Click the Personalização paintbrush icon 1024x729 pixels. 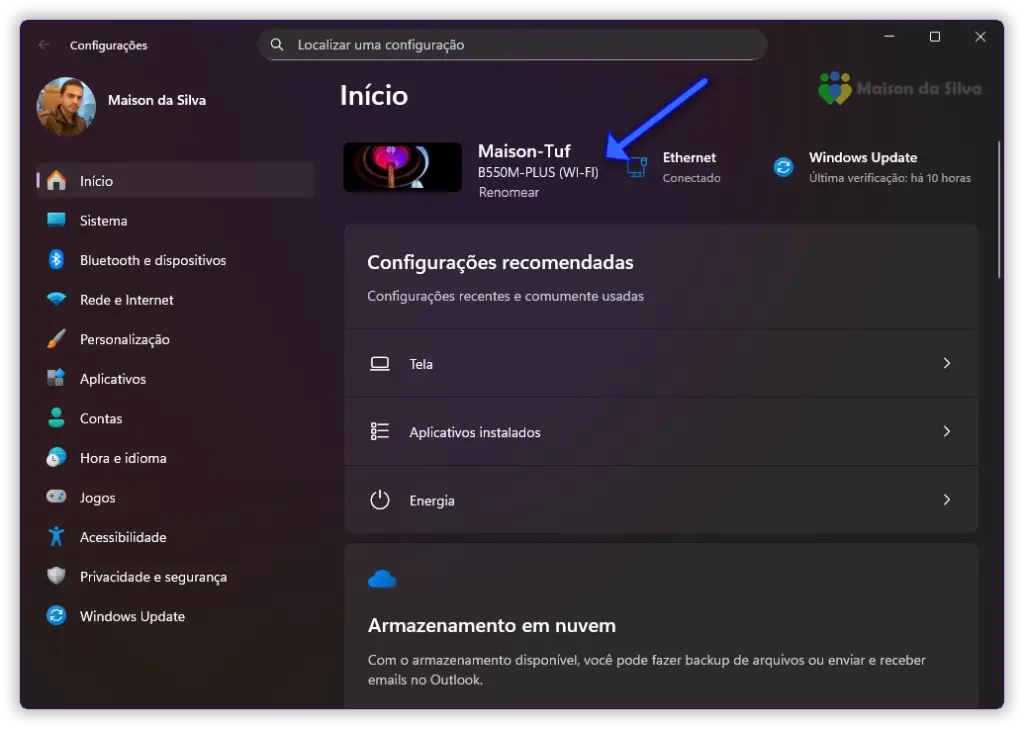(56, 340)
